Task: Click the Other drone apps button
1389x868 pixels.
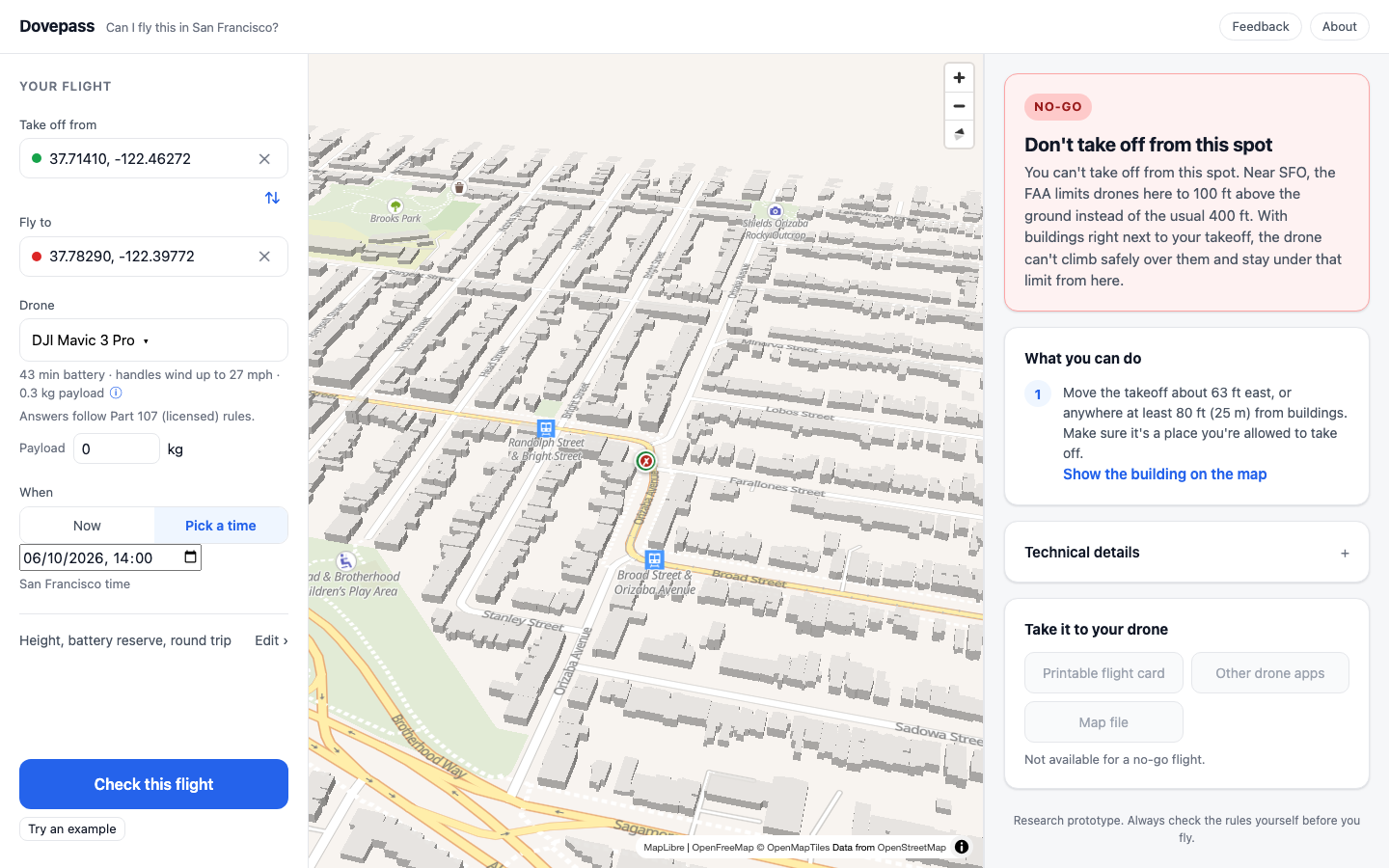Action: point(1270,673)
